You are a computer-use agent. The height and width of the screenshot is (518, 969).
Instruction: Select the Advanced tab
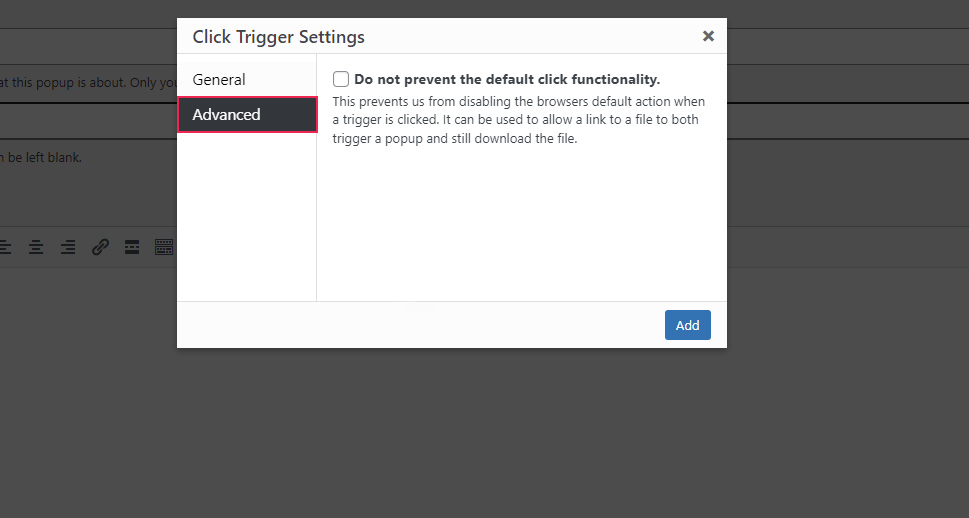[247, 114]
